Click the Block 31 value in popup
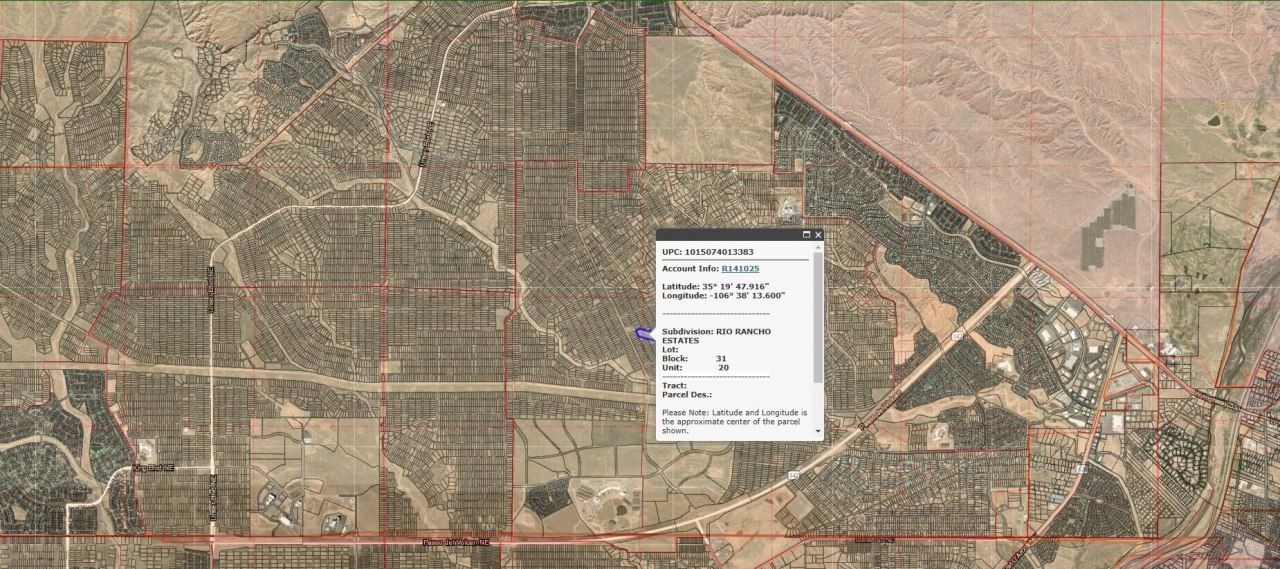Screen dimensions: 1280x569 [x=721, y=358]
